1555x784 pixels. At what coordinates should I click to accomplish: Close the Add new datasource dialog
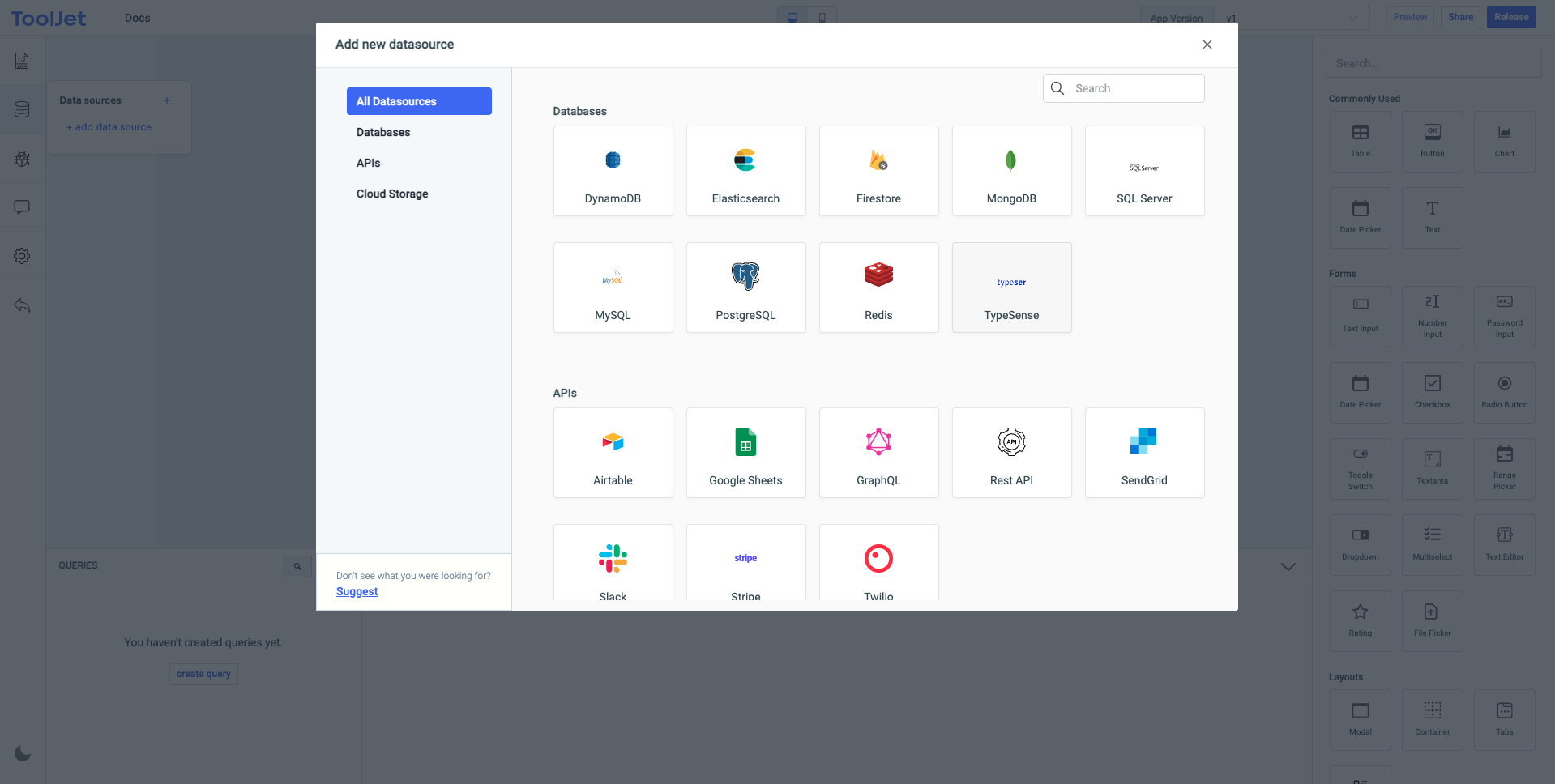click(1207, 45)
